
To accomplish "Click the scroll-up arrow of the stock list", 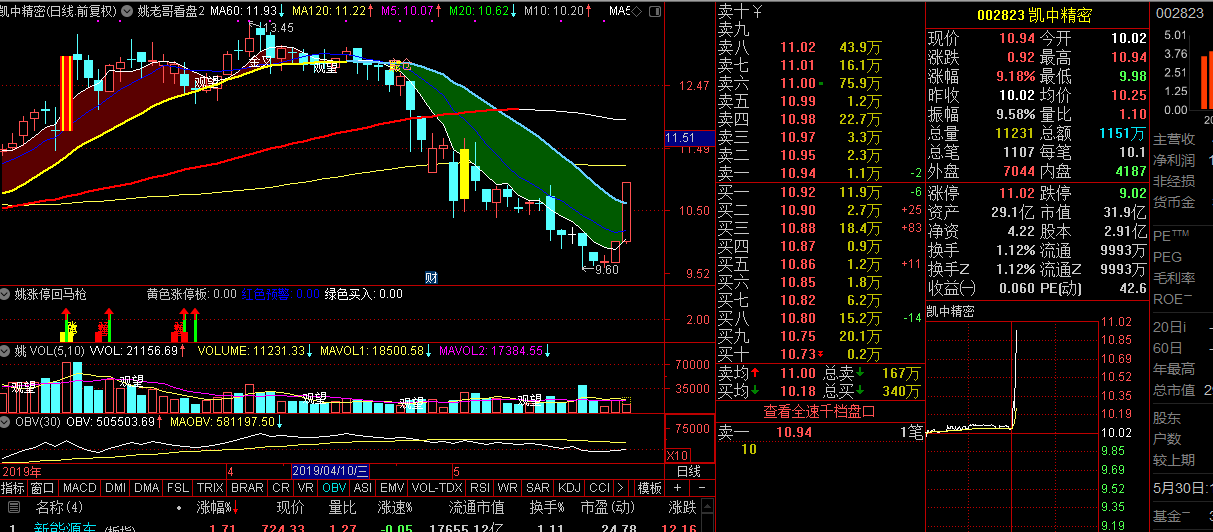I will pyautogui.click(x=707, y=507).
